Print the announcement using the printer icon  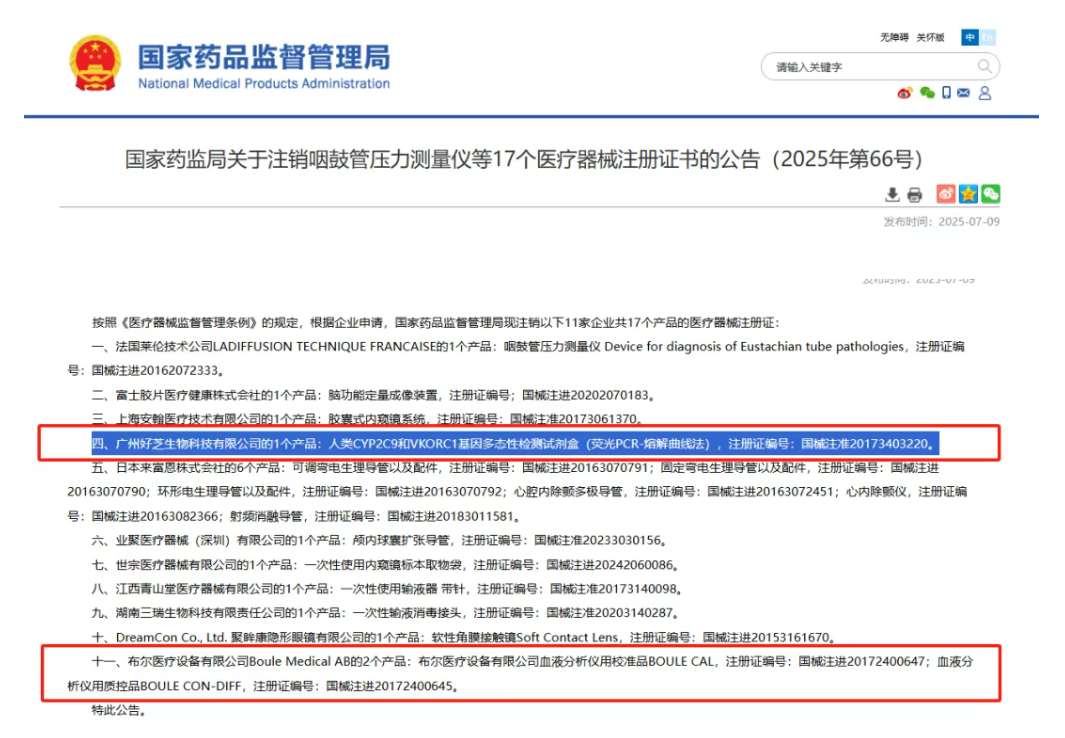click(914, 194)
